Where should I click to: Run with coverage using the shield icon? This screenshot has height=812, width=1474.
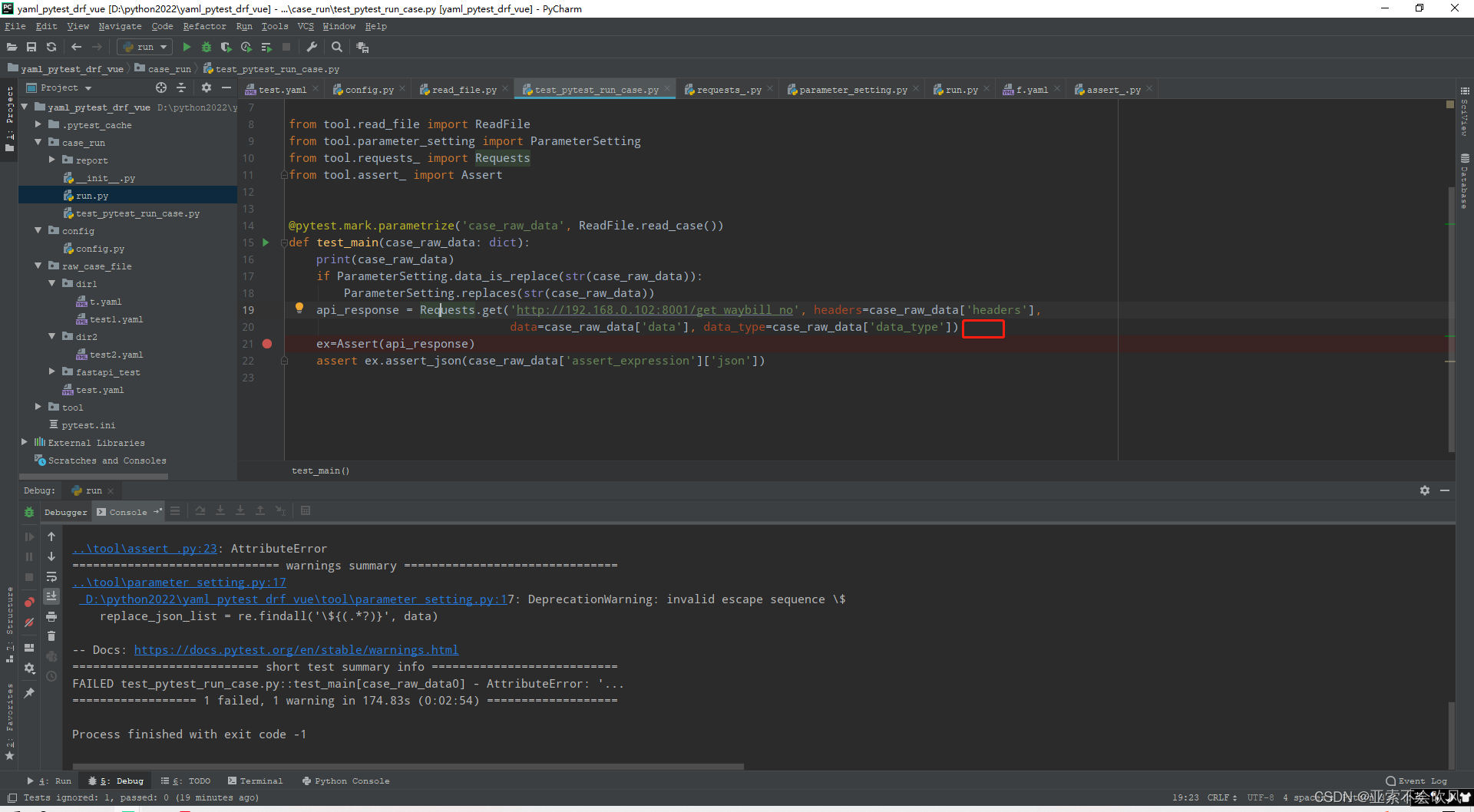pos(226,47)
